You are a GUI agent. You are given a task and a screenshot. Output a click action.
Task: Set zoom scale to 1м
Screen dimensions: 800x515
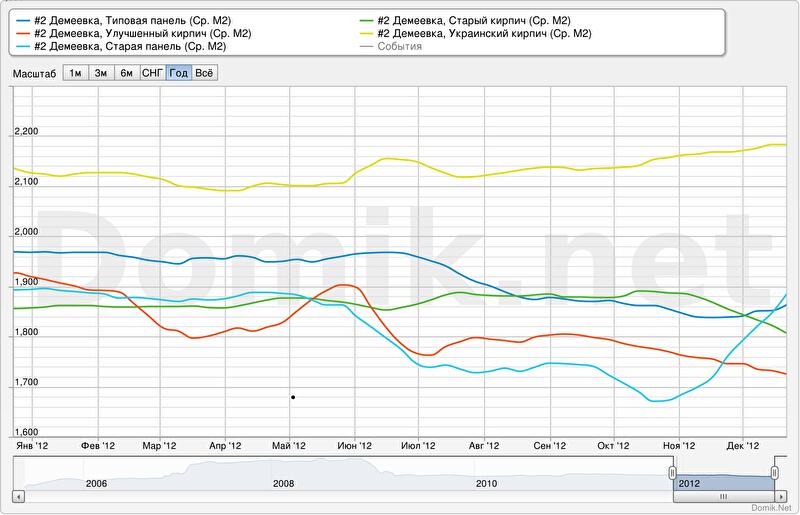tap(75, 73)
